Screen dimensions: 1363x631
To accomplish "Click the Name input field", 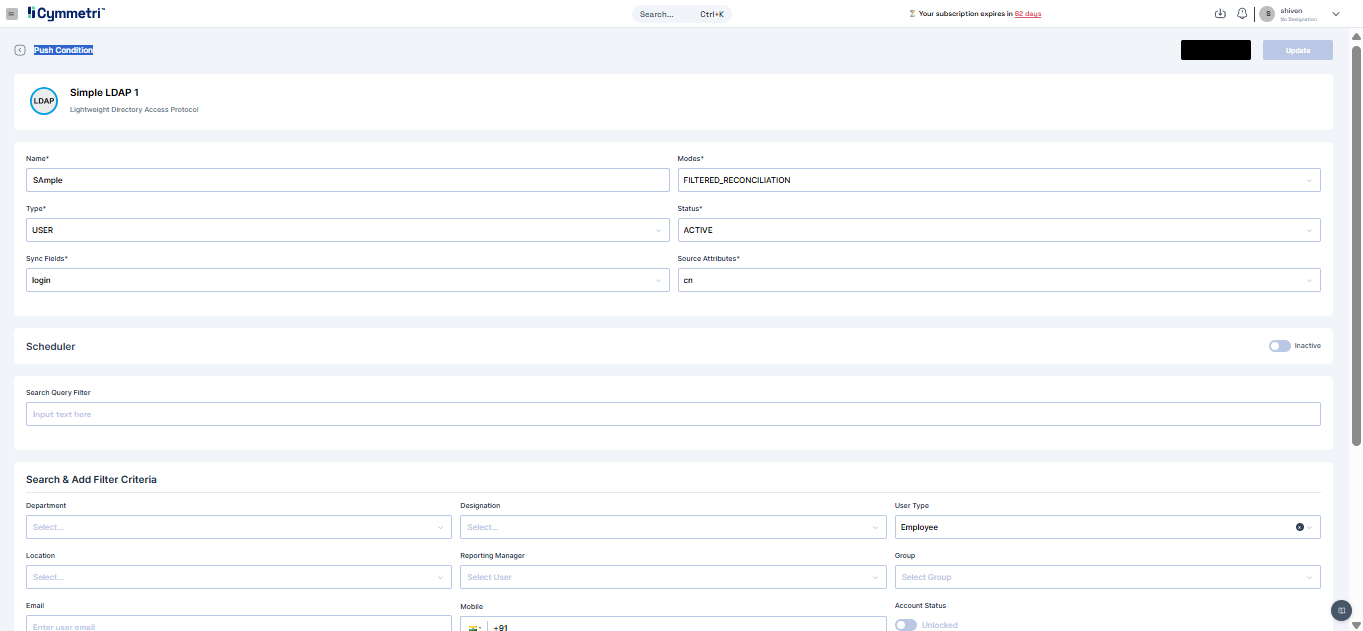I will coord(347,180).
